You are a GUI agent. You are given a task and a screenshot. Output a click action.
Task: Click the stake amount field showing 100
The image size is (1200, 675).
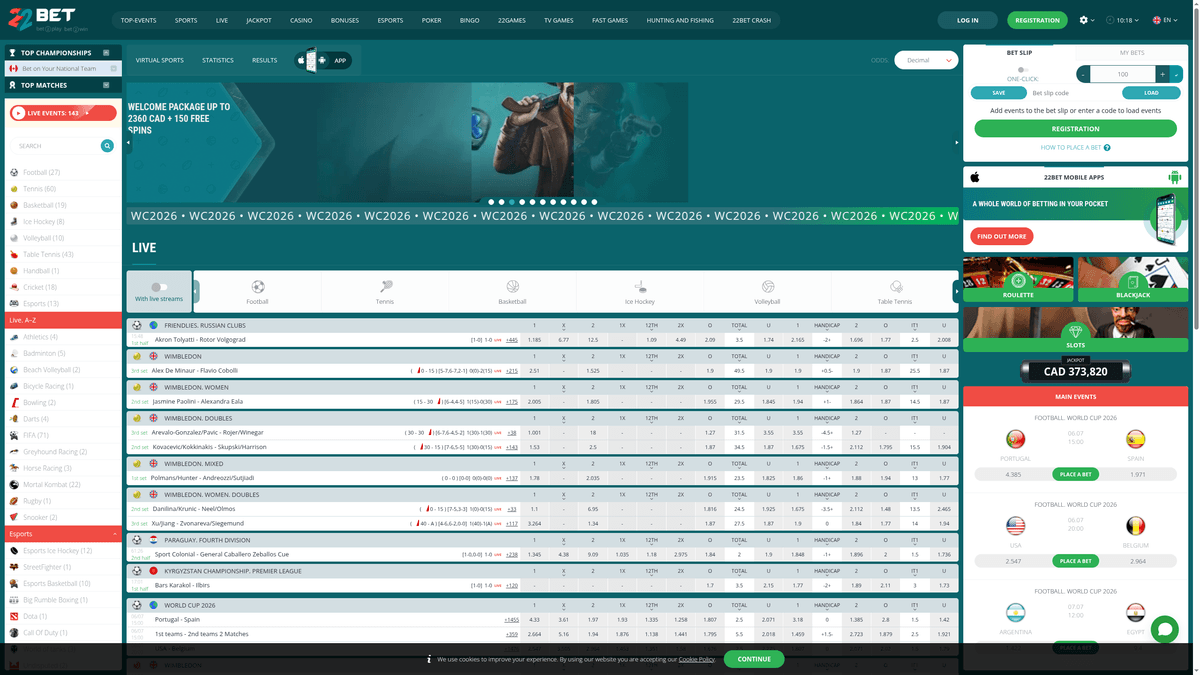pyautogui.click(x=1122, y=74)
